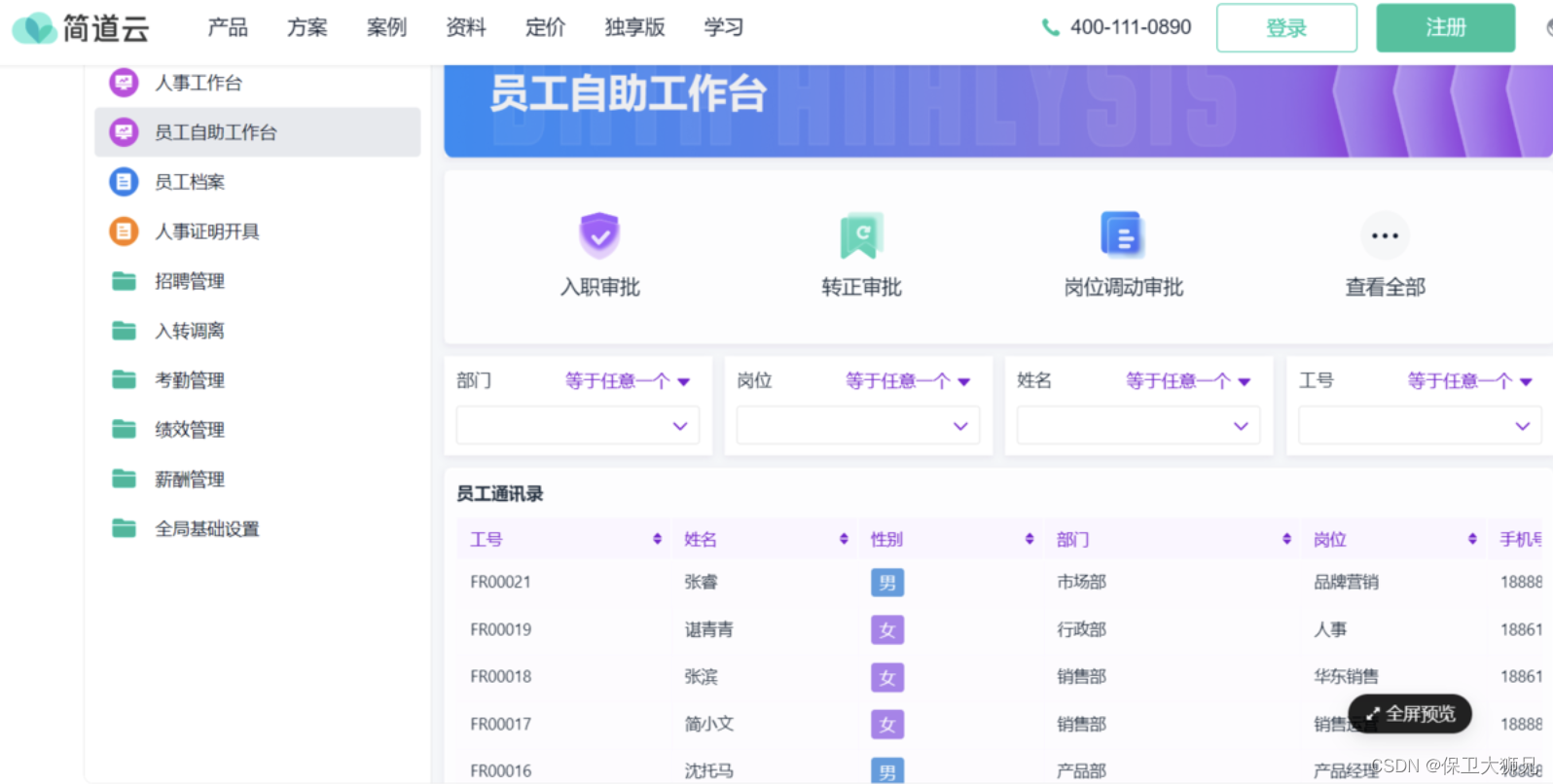Image resolution: width=1553 pixels, height=784 pixels.
Task: Expand the 岗位 value select box
Action: [858, 425]
